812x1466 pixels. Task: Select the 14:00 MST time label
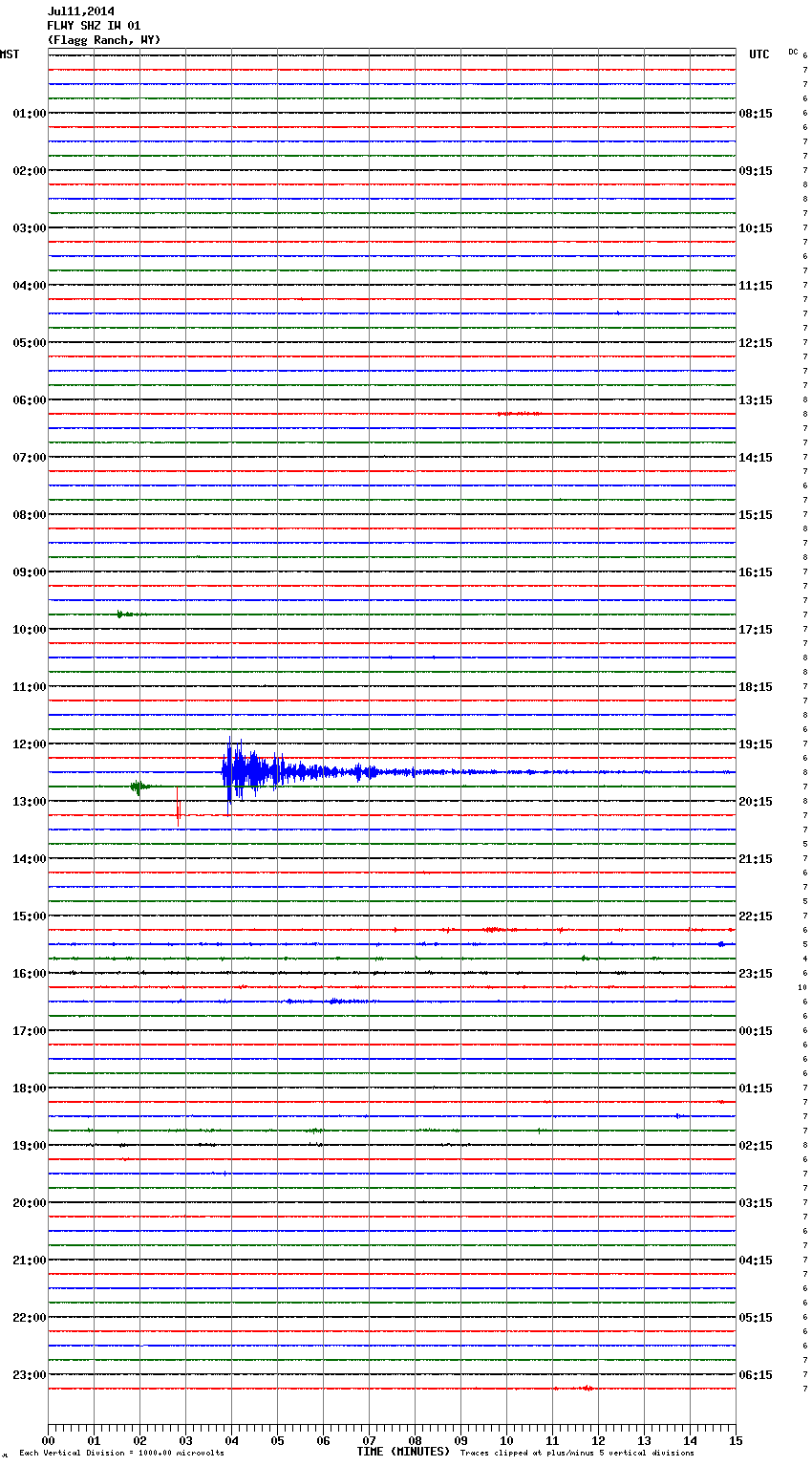pyautogui.click(x=30, y=859)
